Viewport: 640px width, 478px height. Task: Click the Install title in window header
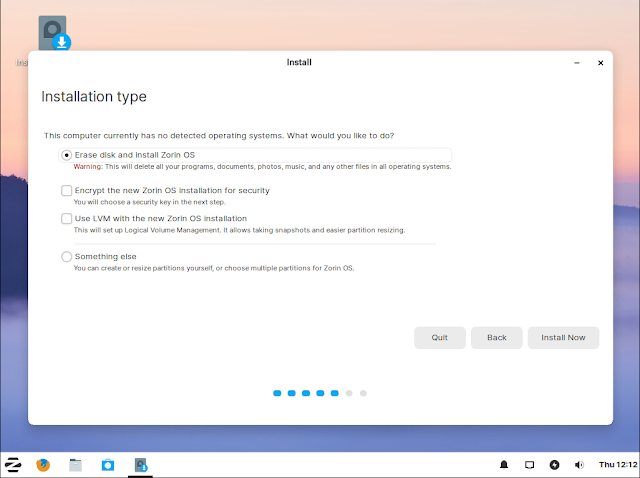299,62
